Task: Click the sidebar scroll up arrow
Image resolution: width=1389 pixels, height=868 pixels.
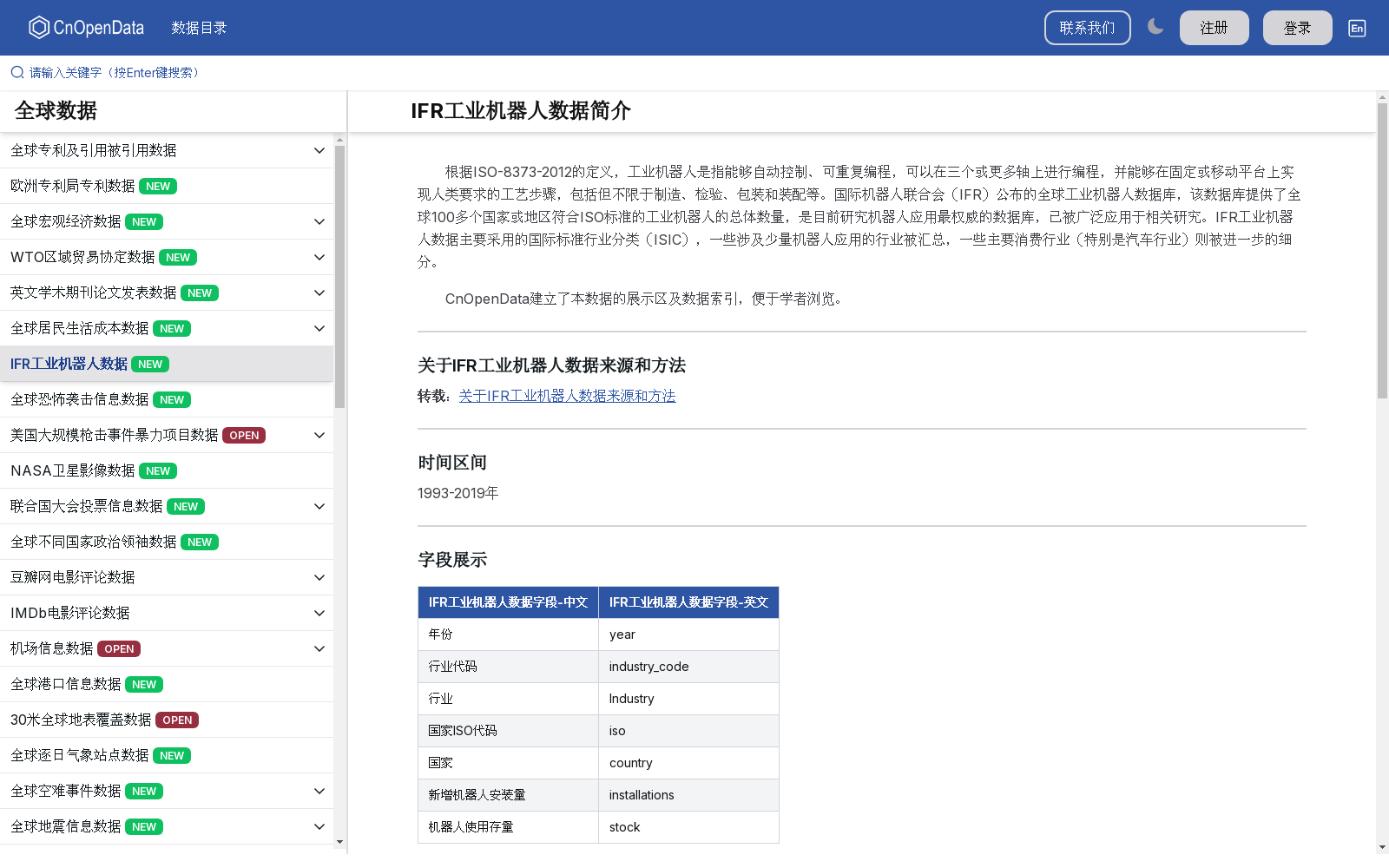Action: click(x=339, y=139)
